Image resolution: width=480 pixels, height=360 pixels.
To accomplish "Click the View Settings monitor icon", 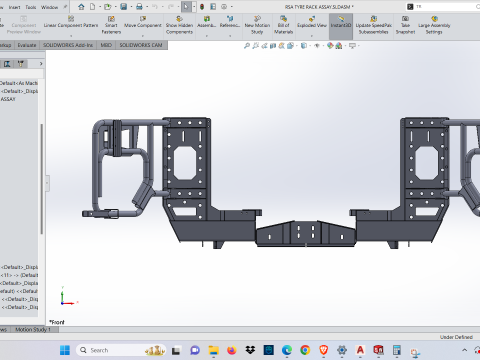I will click(352, 46).
